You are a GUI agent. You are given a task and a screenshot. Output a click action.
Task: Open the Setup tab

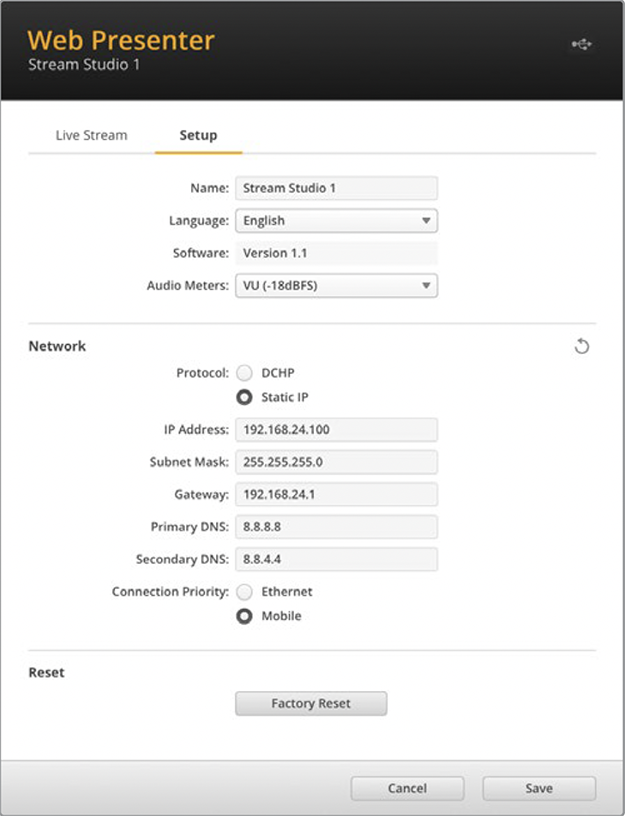[x=198, y=135]
